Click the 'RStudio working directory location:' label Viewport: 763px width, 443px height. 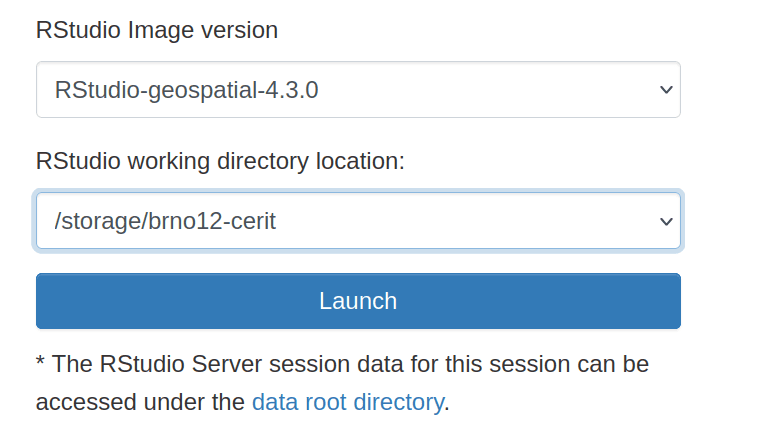coord(220,161)
